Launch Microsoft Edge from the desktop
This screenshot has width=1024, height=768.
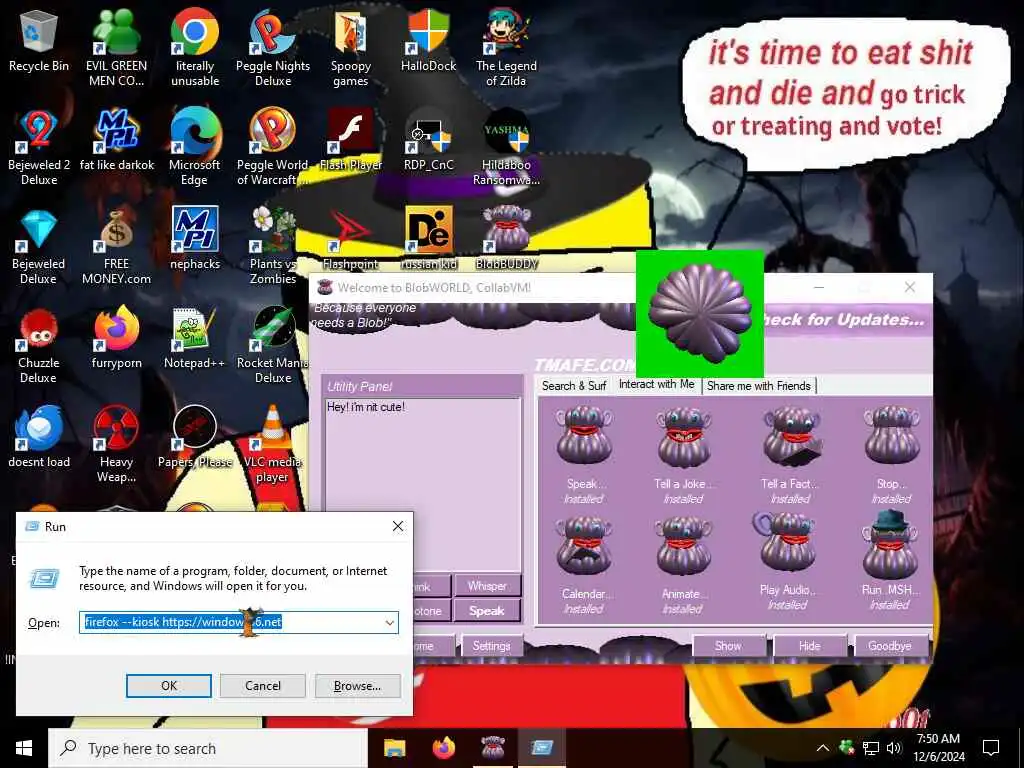(x=195, y=147)
